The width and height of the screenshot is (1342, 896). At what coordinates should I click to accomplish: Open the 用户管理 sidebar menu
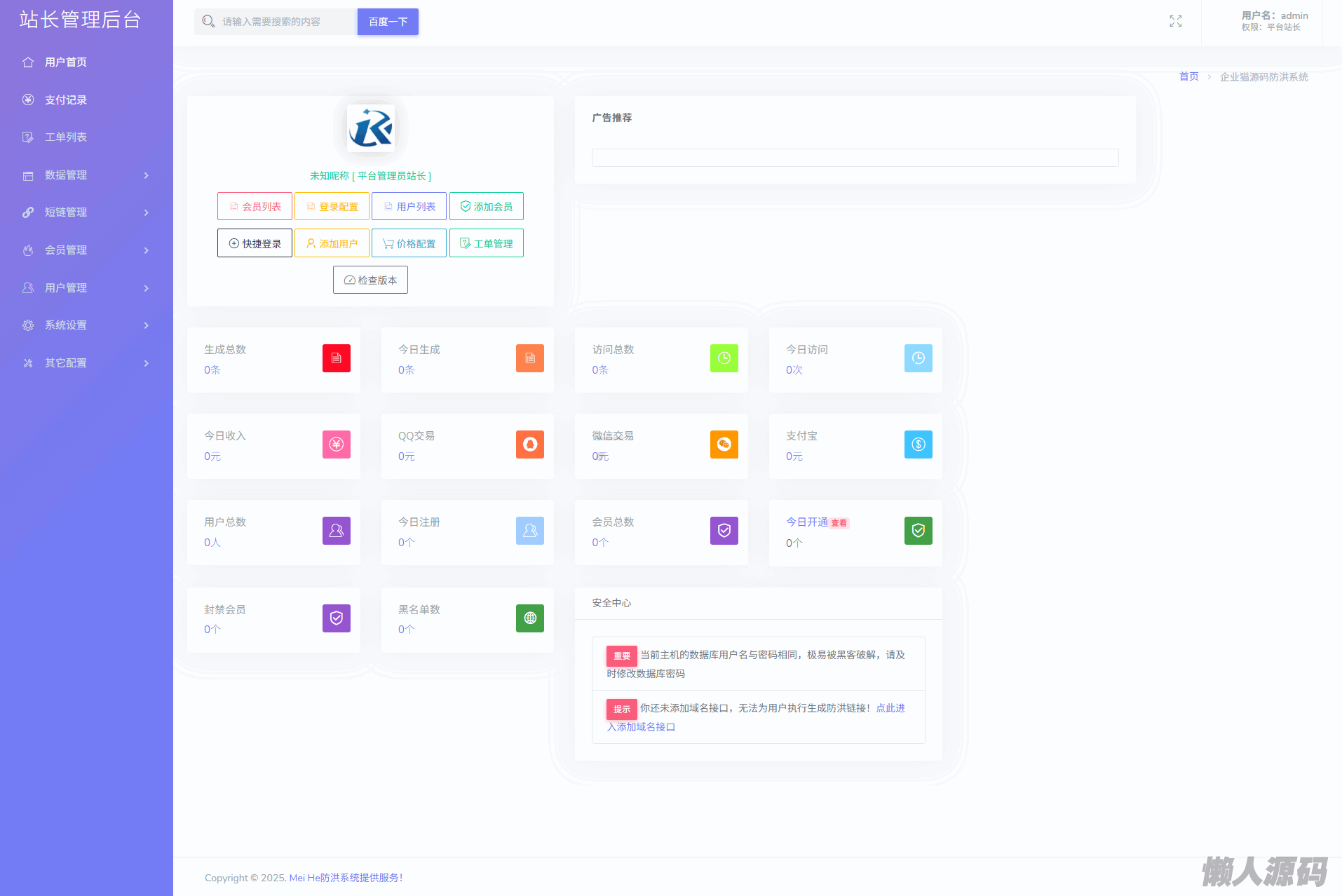86,288
